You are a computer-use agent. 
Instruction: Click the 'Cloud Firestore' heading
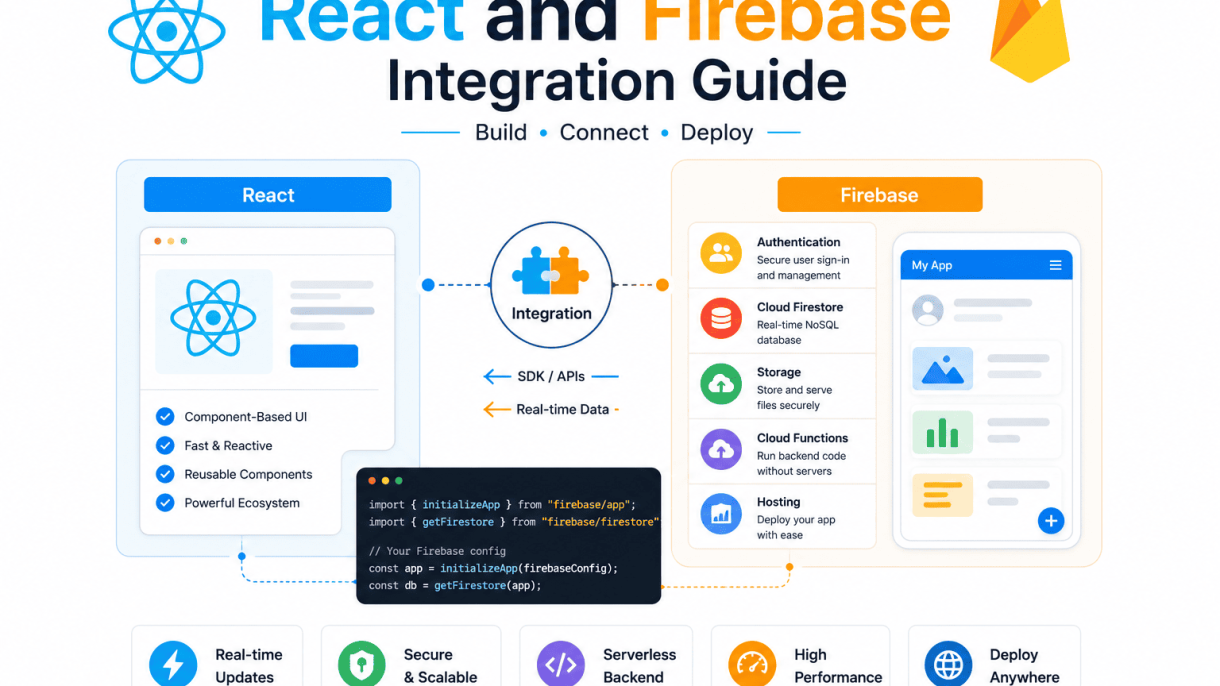pyautogui.click(x=800, y=307)
